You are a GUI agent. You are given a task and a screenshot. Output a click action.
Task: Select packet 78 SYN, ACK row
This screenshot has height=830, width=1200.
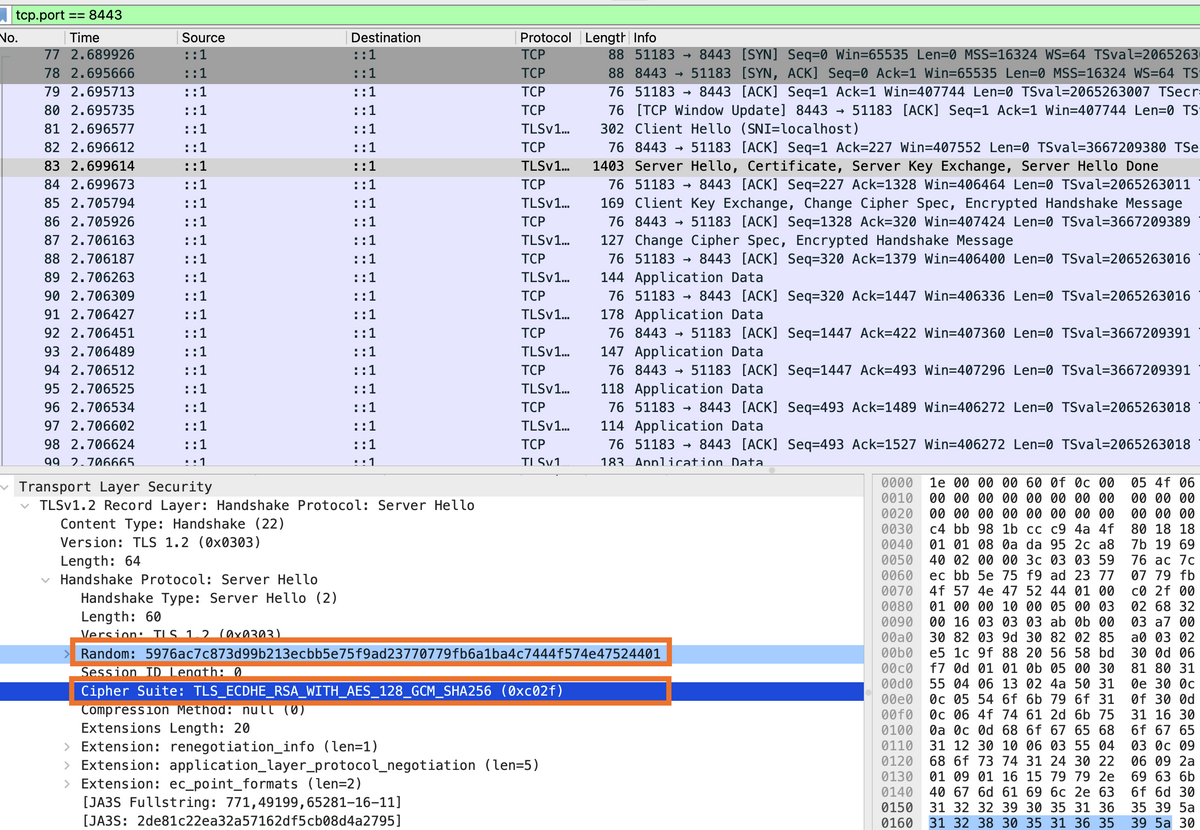(x=600, y=73)
